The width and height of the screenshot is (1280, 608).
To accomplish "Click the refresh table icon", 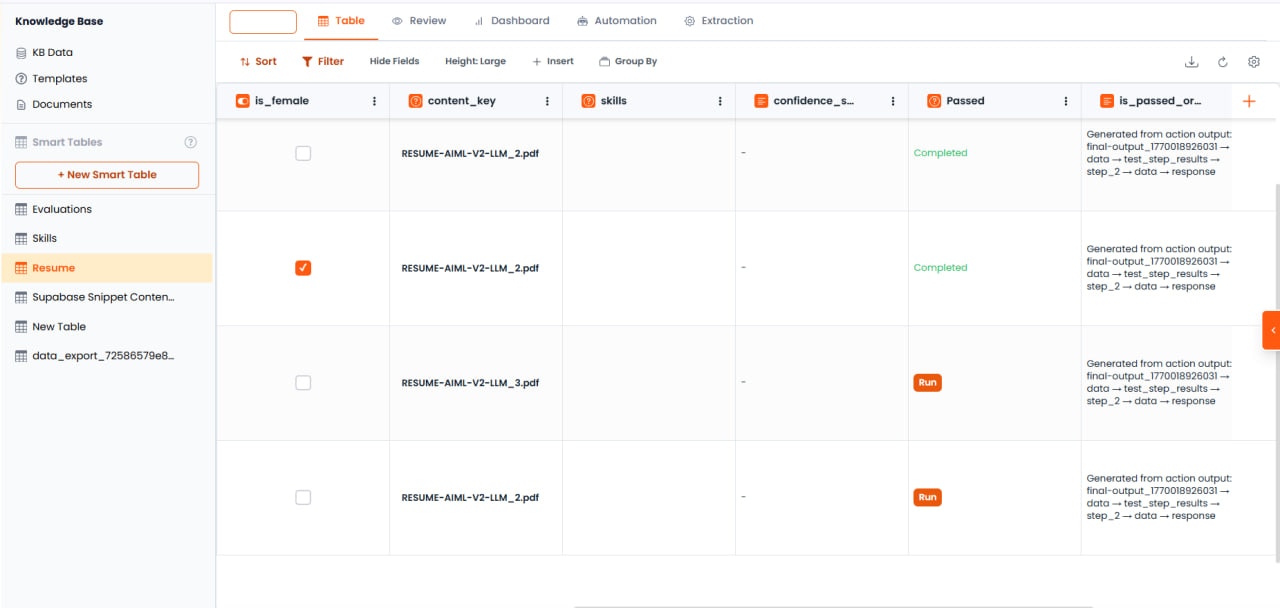I will (1222, 61).
